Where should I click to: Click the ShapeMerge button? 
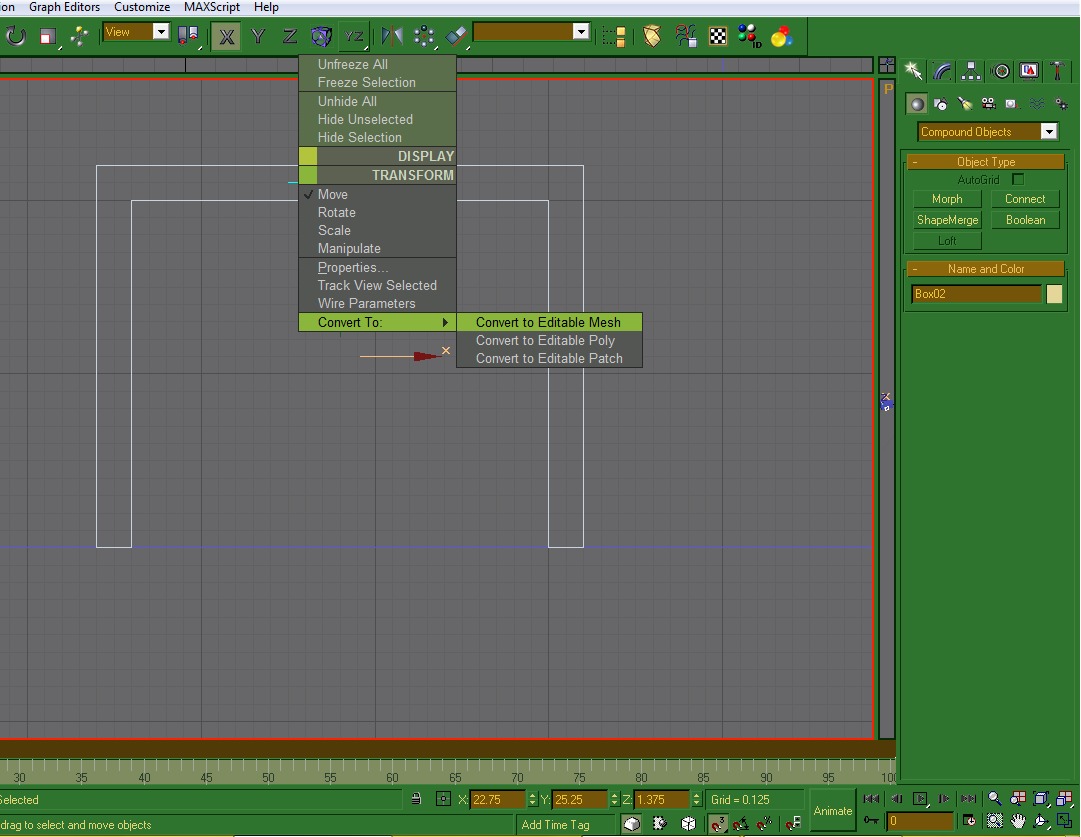click(947, 220)
